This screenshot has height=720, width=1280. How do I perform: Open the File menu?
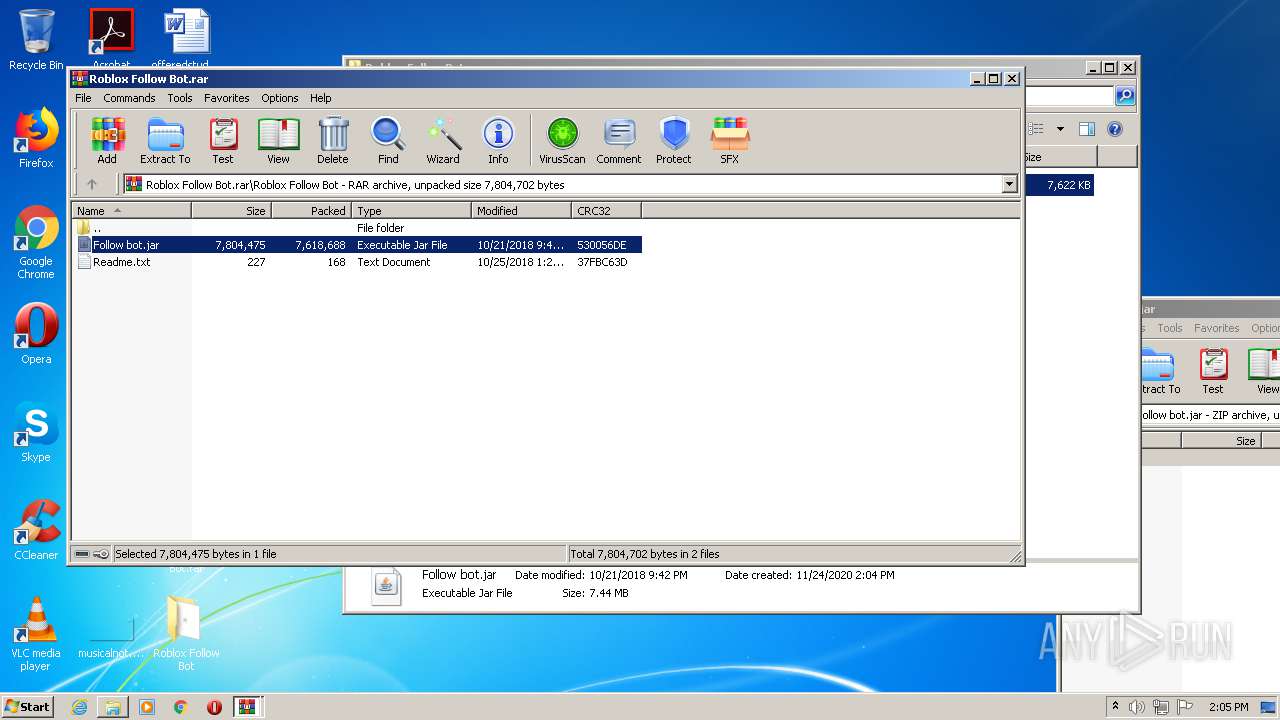83,98
